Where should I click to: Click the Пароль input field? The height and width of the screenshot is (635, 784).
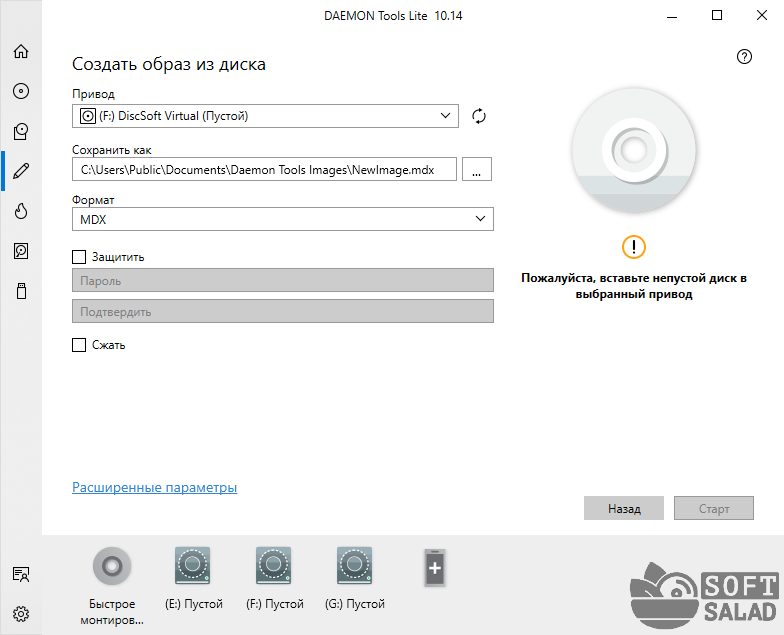tap(282, 280)
